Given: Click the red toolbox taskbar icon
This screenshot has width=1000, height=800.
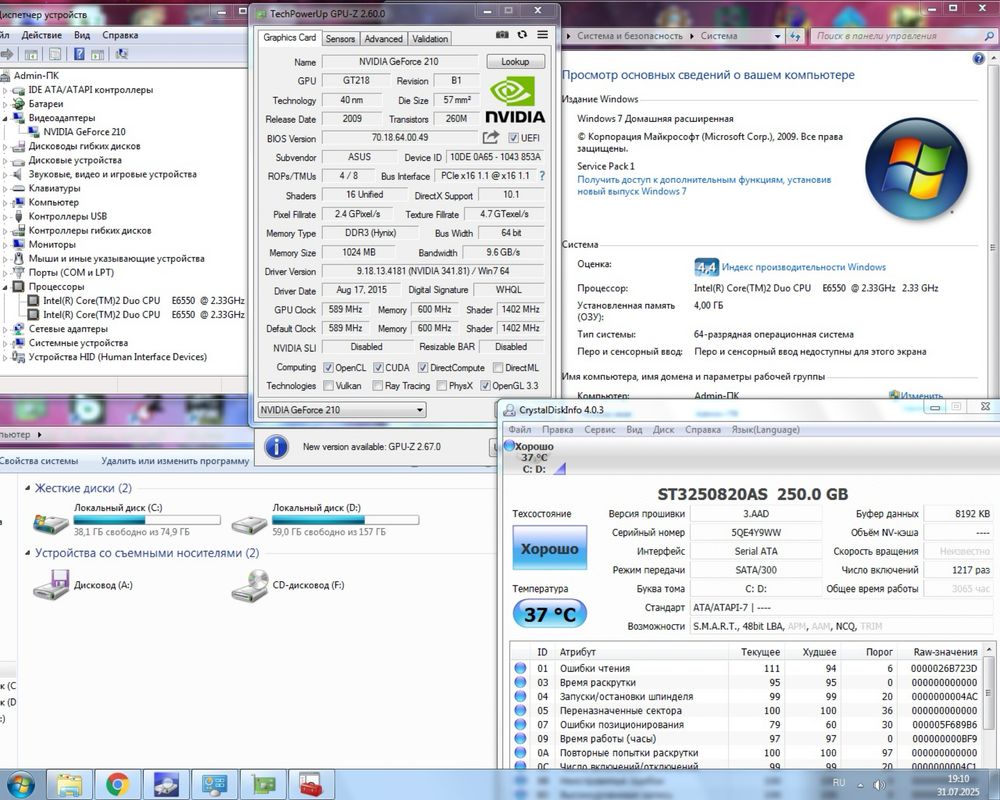Looking at the screenshot, I should click(312, 785).
